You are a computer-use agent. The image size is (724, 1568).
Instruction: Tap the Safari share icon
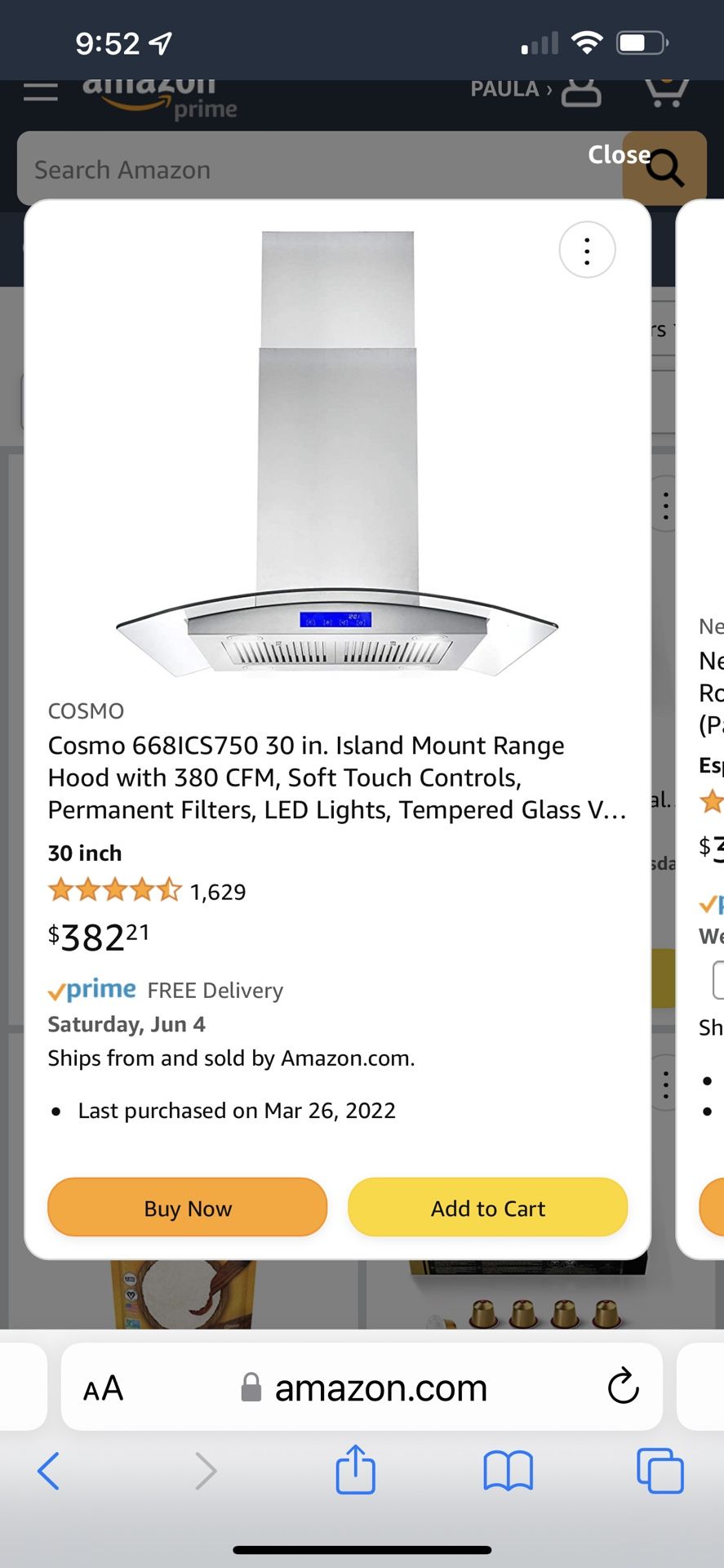(x=355, y=1470)
